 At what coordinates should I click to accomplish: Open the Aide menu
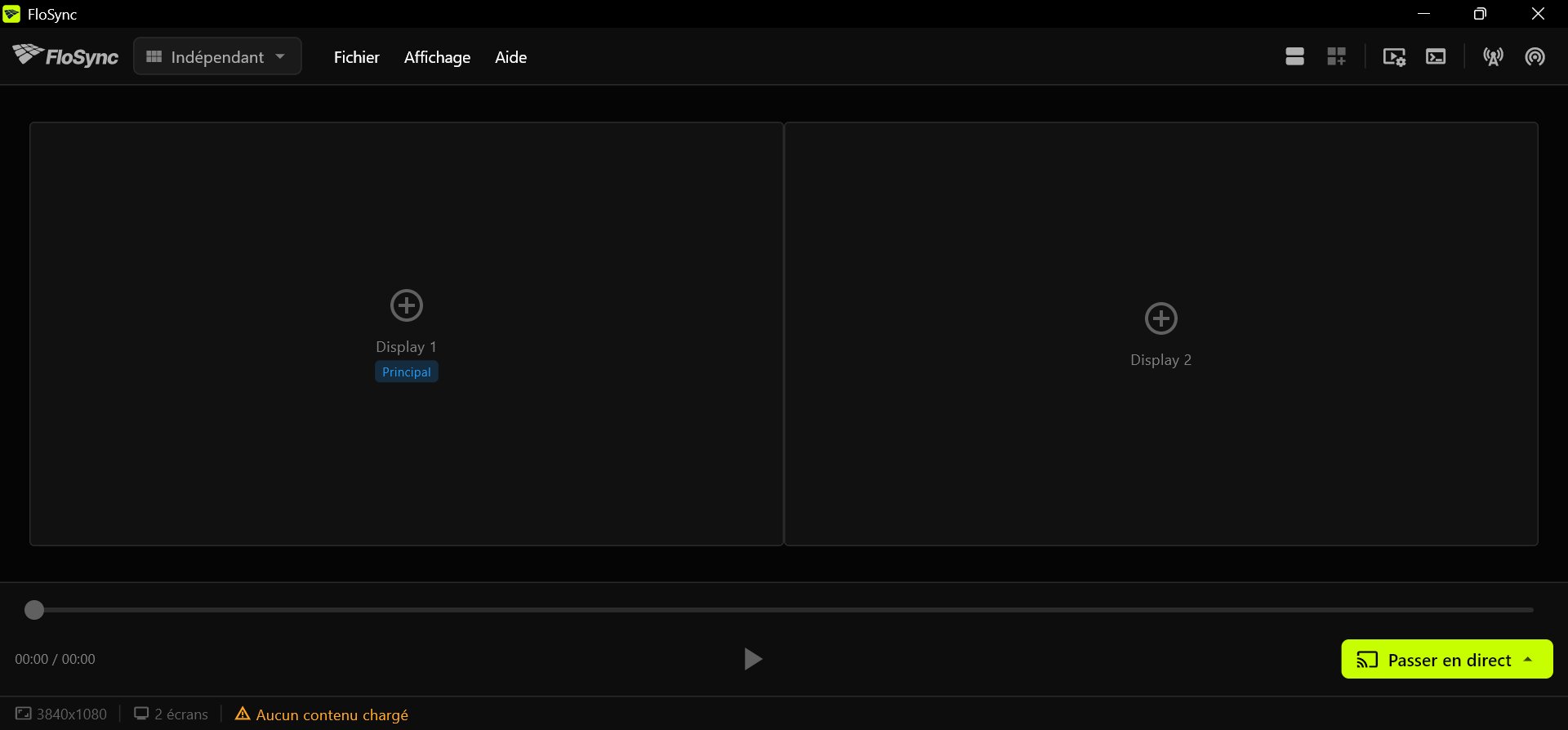coord(510,57)
